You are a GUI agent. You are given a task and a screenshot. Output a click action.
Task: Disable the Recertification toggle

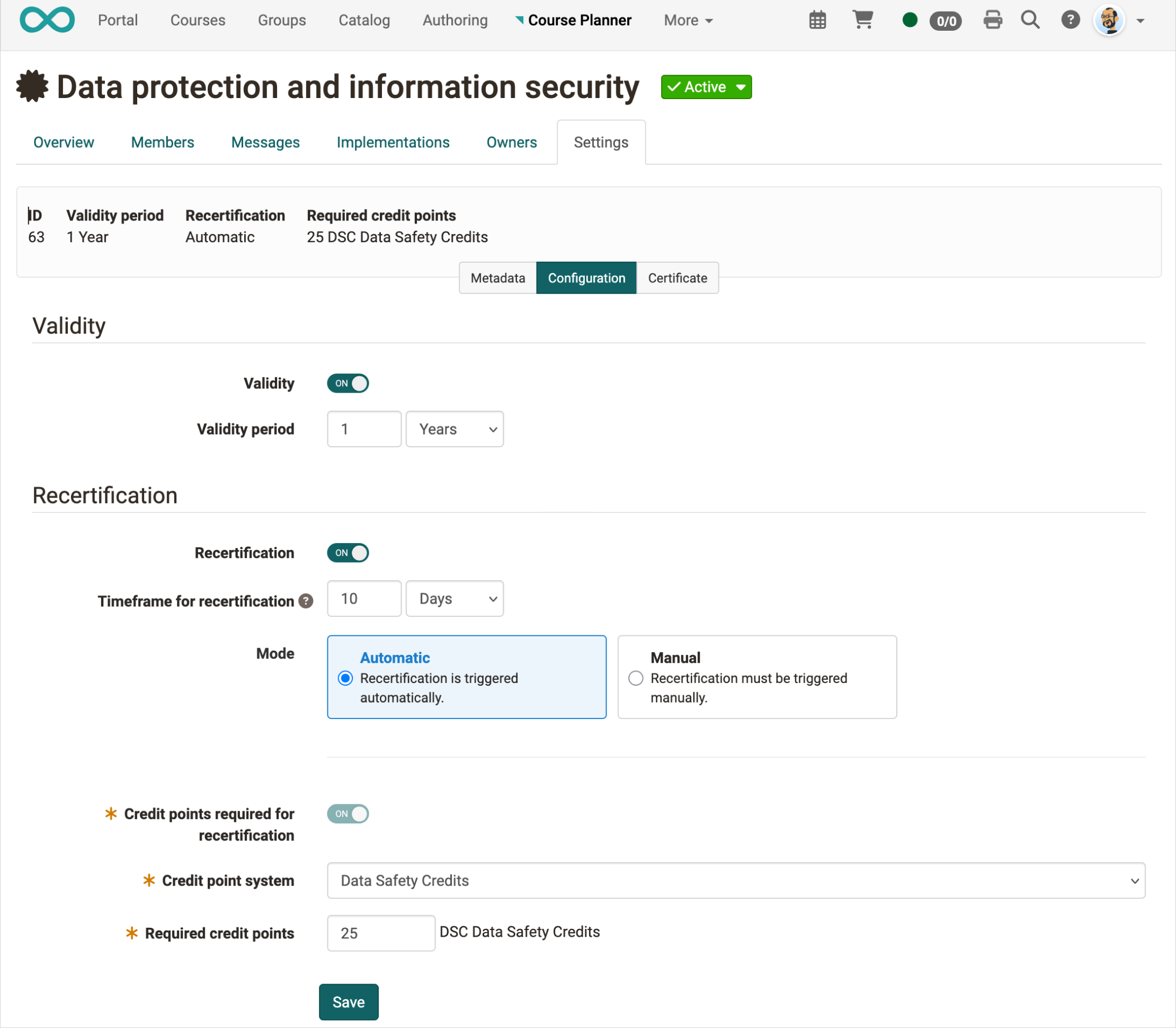(348, 553)
